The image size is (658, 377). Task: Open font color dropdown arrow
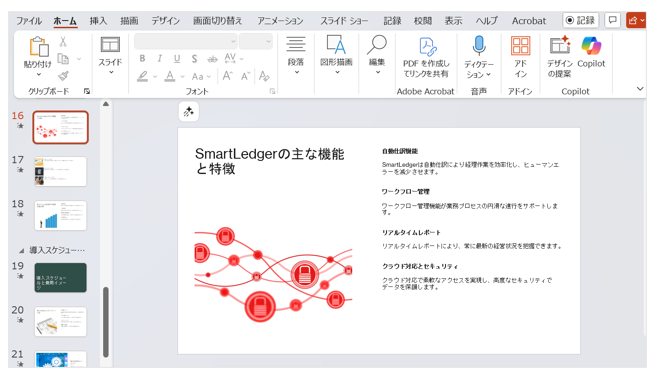[x=182, y=77]
